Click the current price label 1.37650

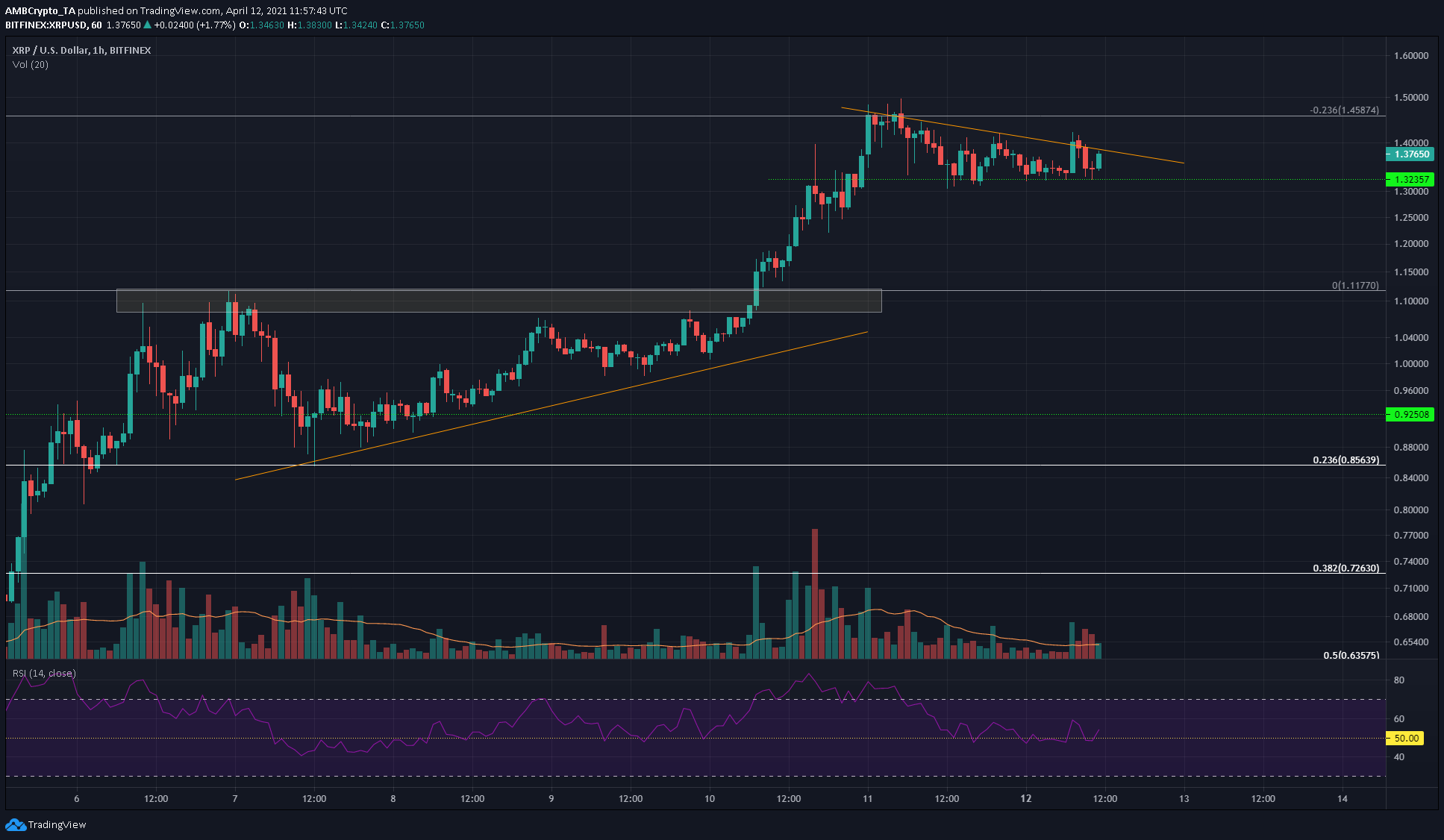1410,154
